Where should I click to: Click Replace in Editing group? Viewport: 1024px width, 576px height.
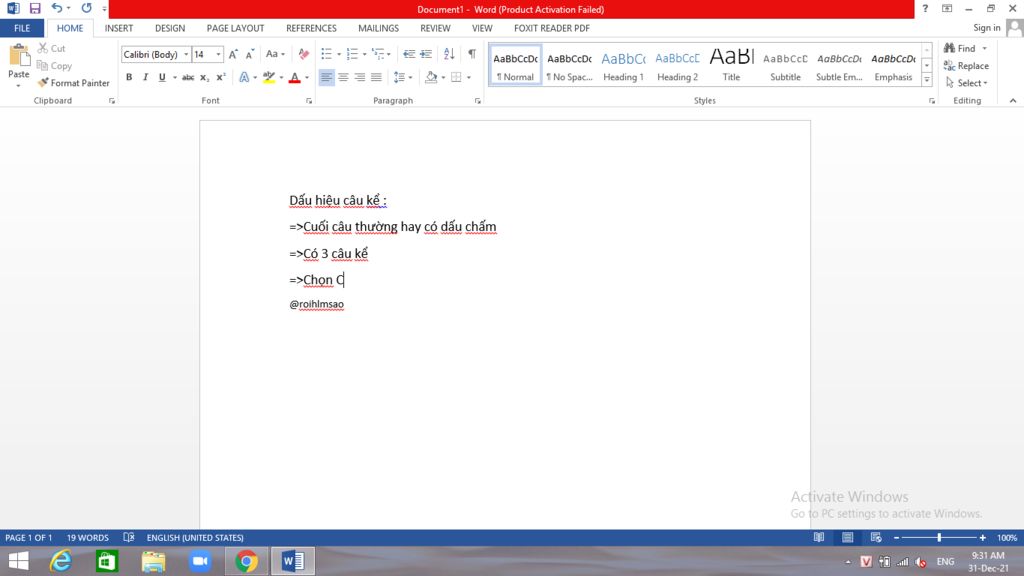coord(966,66)
